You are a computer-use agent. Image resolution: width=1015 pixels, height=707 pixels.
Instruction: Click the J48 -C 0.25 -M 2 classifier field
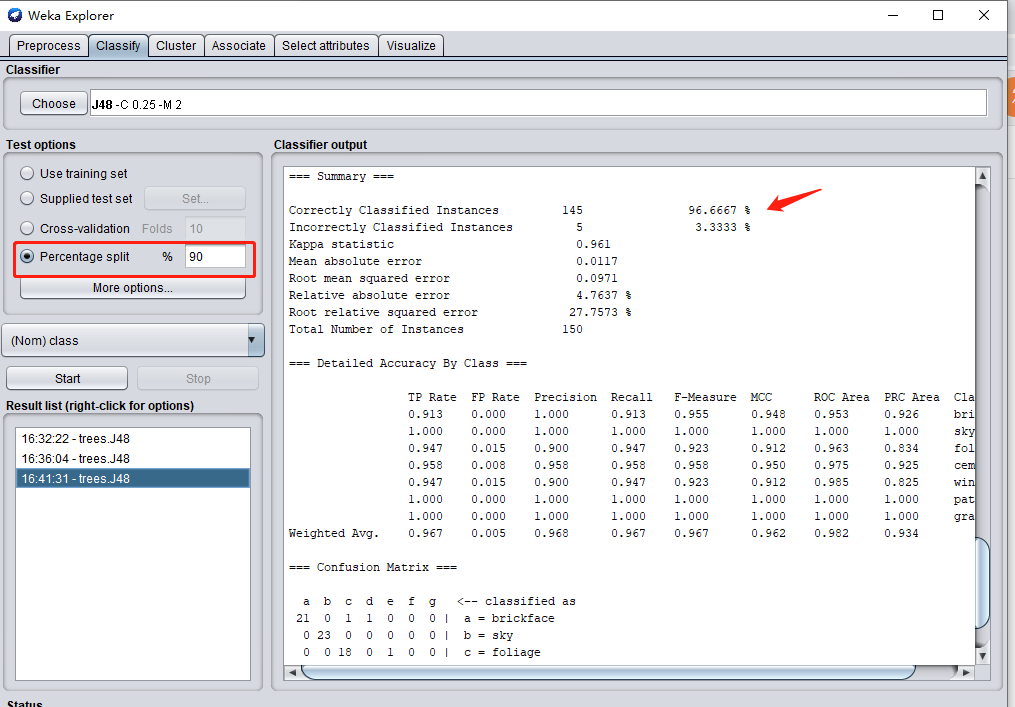538,104
